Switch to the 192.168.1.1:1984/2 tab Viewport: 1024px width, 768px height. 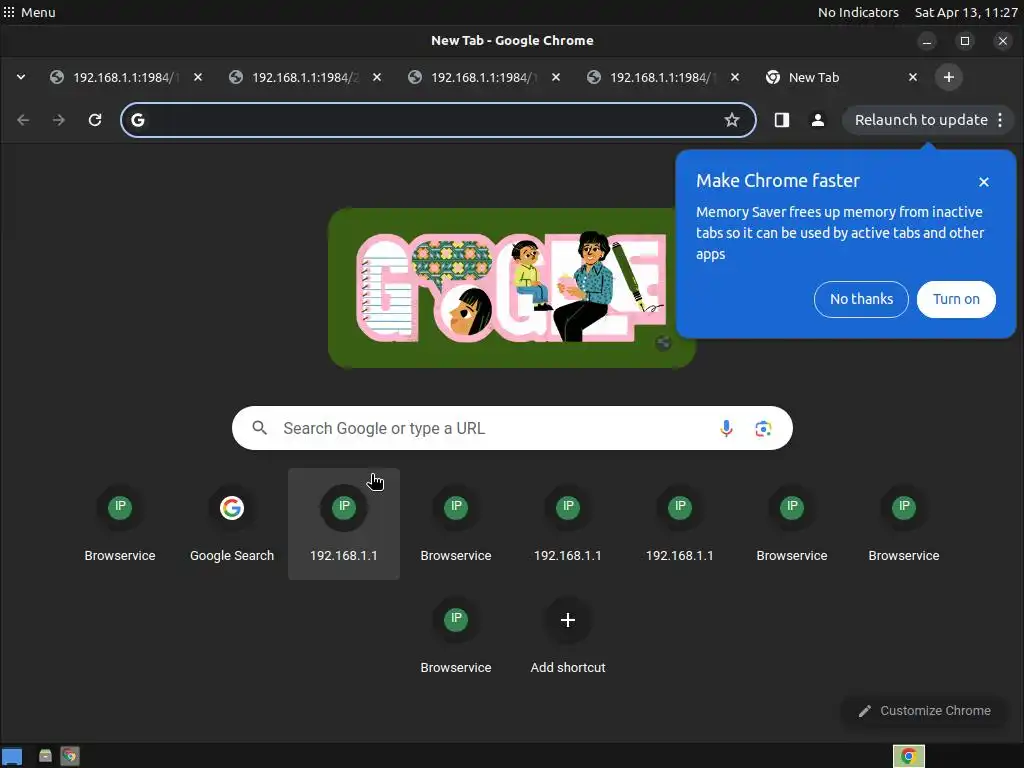(x=306, y=77)
